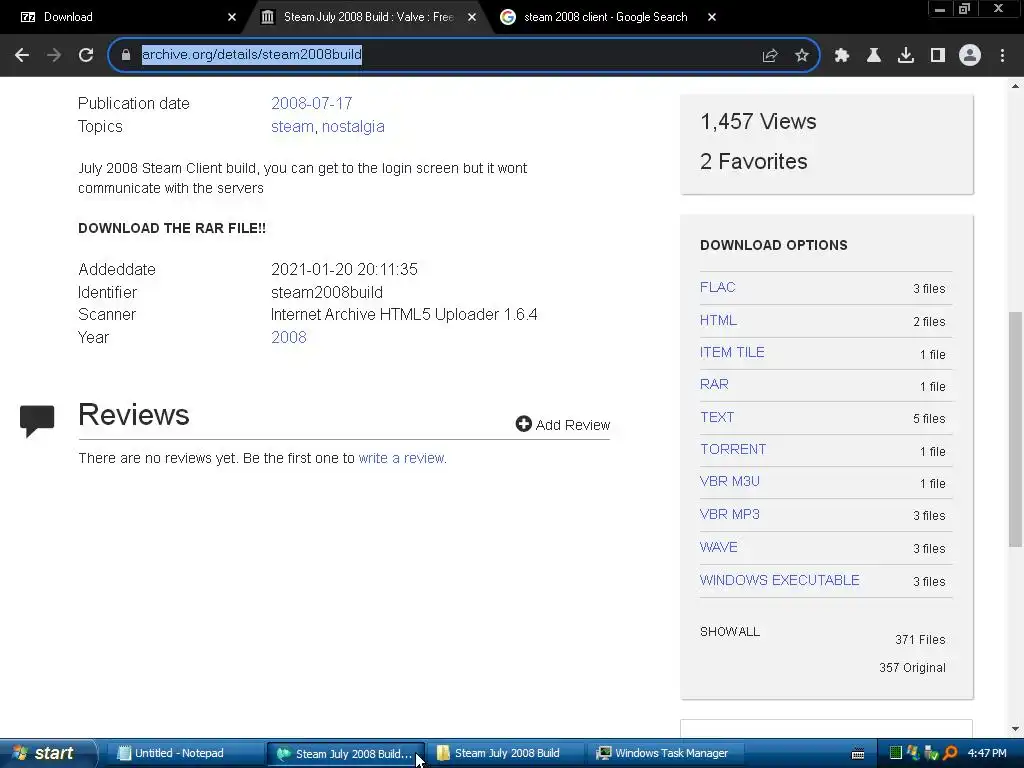Click the taskbar clock 4:47 PM
The width and height of the screenshot is (1024, 768).
coord(987,753)
